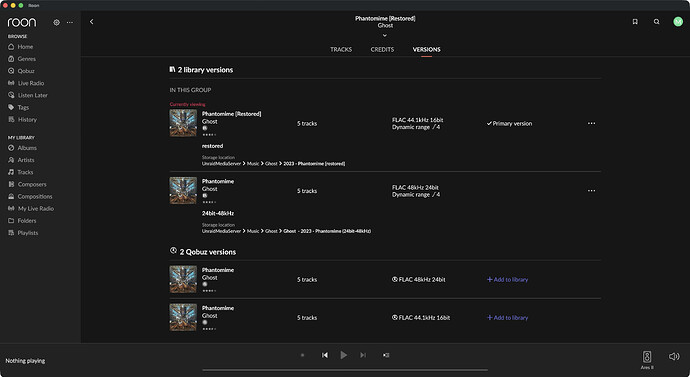
Task: Click the 'restored' version label
Action: 213,146
